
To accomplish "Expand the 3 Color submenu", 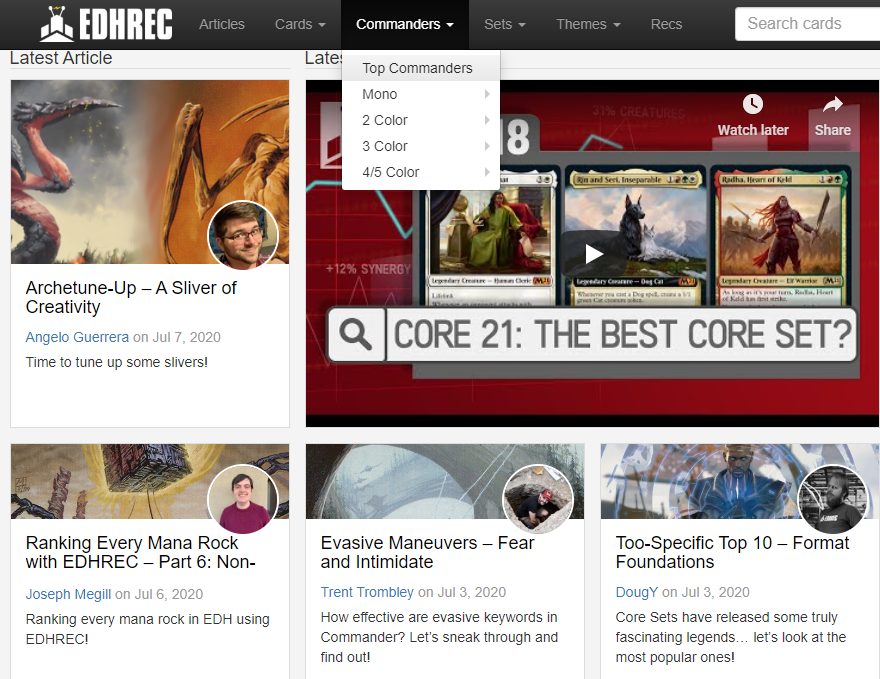I will 420,146.
